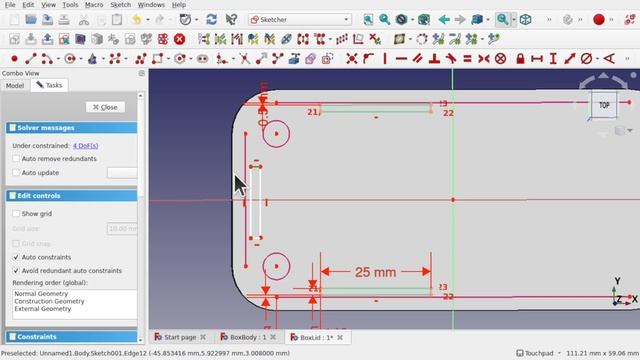Viewport: 640px width, 360px height.
Task: Apply the Angle constraint
Action: click(609, 59)
